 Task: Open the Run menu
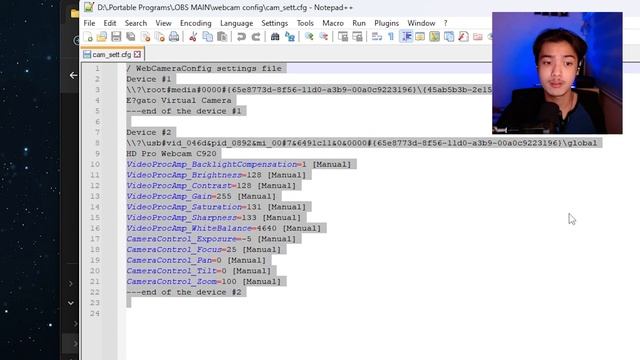tap(359, 23)
